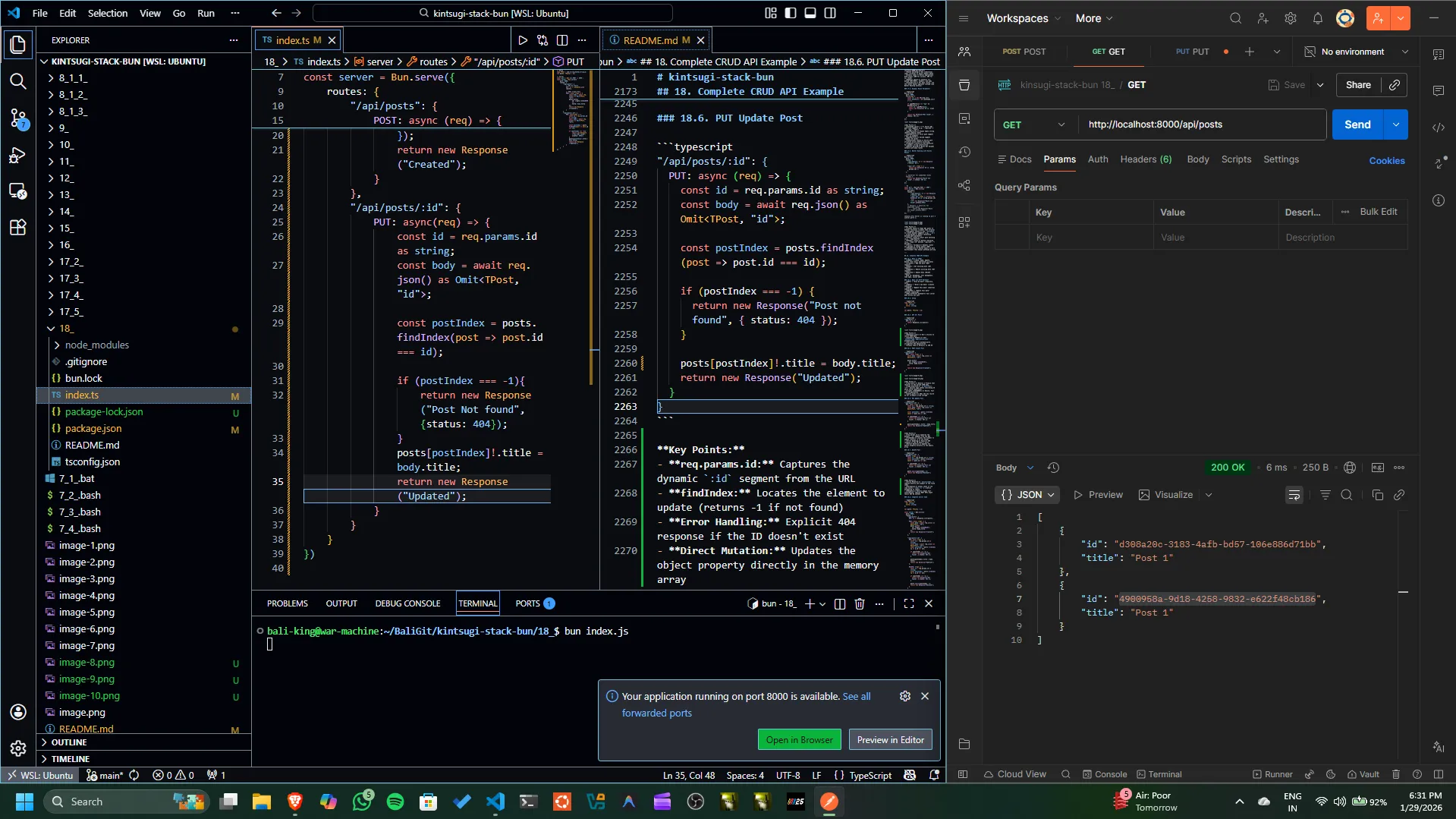
Task: Expand the node_modules folder
Action: pyautogui.click(x=96, y=345)
